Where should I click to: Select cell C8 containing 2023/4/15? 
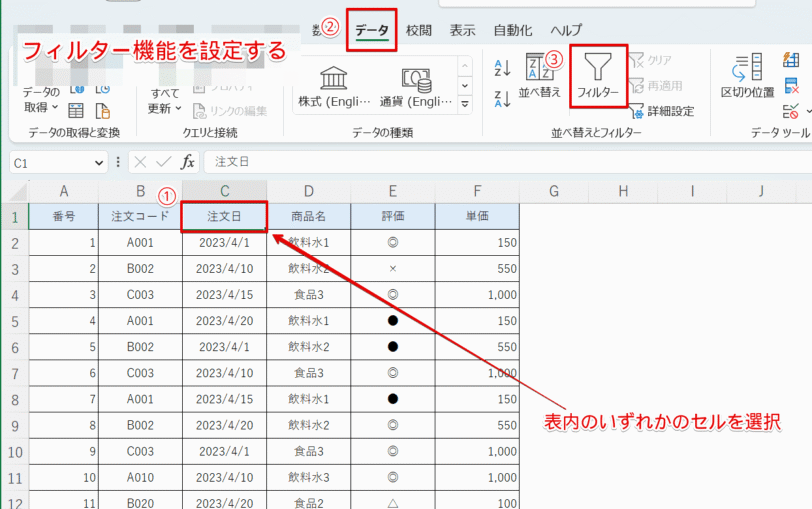(x=224, y=399)
